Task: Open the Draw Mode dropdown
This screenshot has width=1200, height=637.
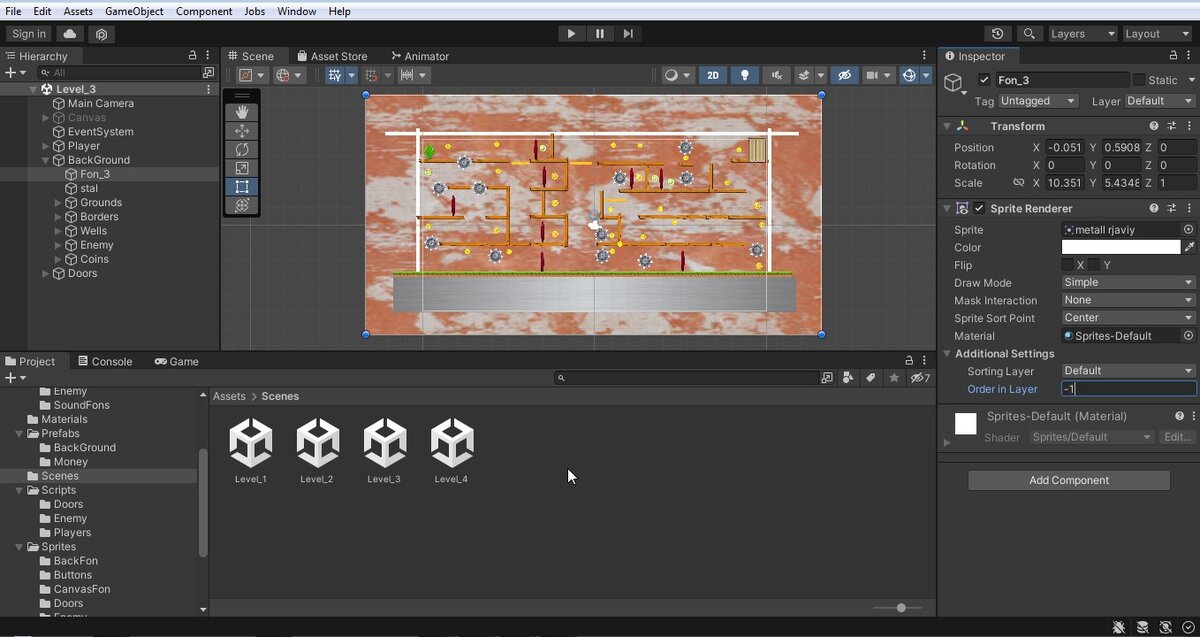Action: click(x=1128, y=283)
